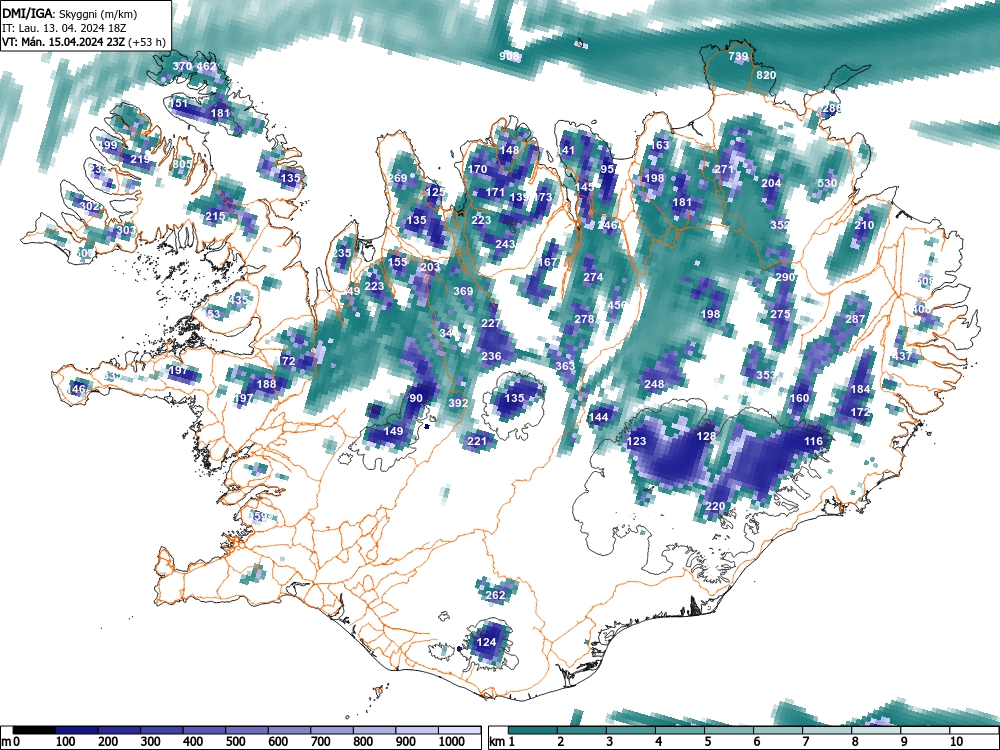This screenshot has height=750, width=1000.
Task: Click the '1000' label on the meter scale
Action: click(451, 742)
